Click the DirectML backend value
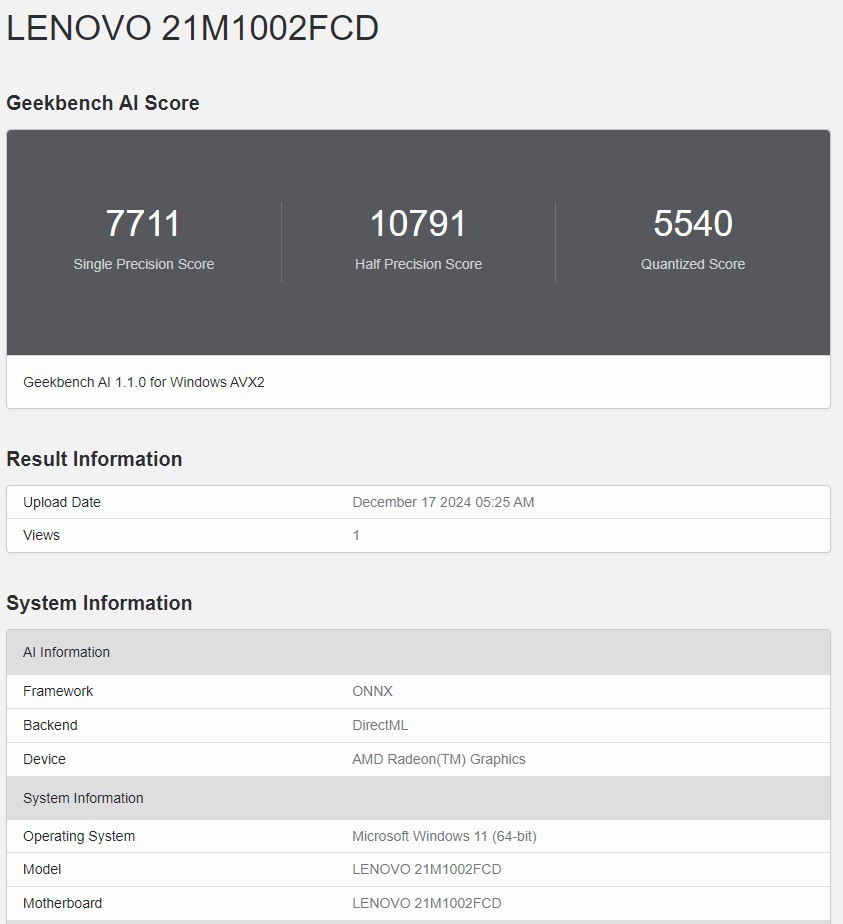843x924 pixels. [380, 725]
